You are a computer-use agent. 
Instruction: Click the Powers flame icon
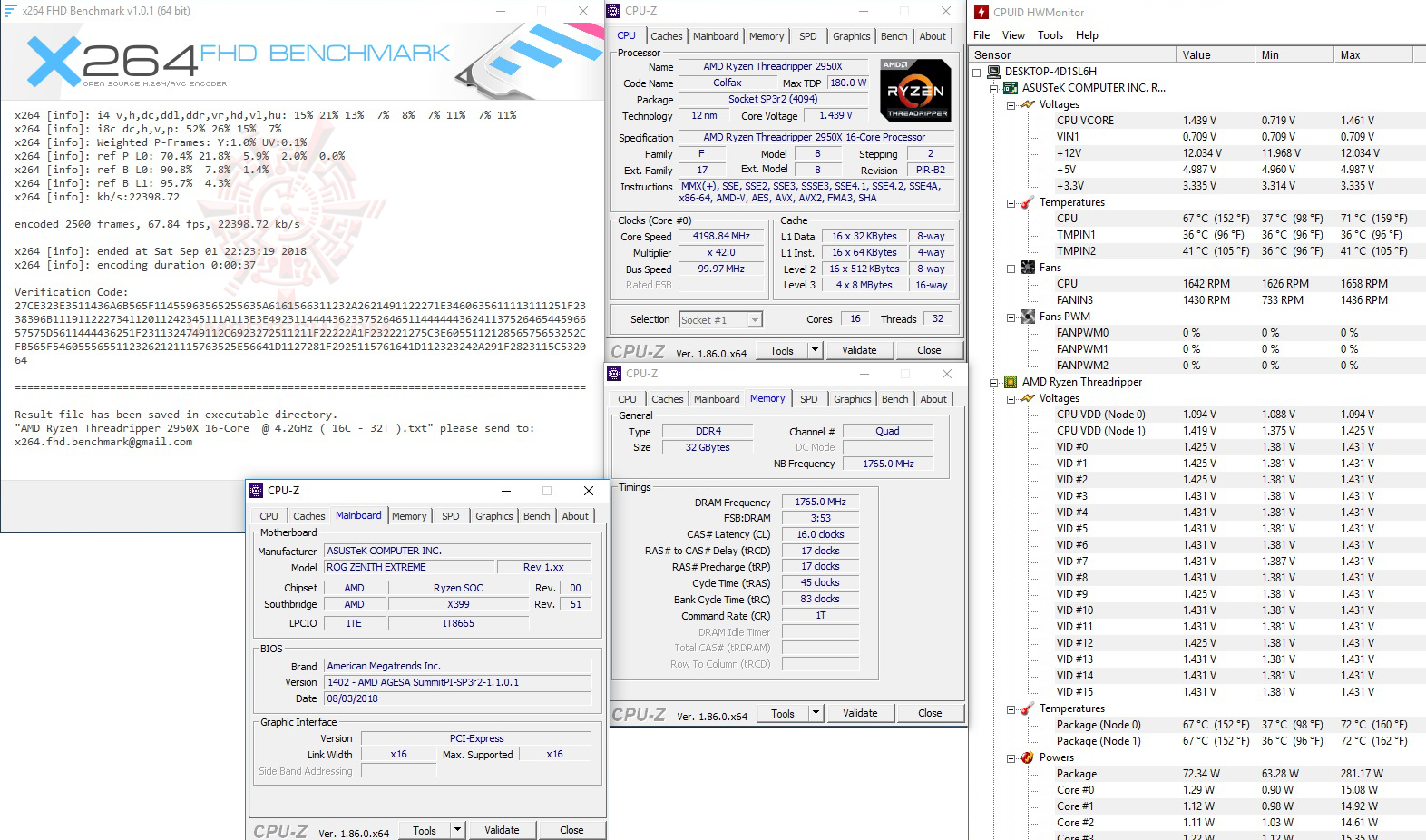click(1028, 757)
